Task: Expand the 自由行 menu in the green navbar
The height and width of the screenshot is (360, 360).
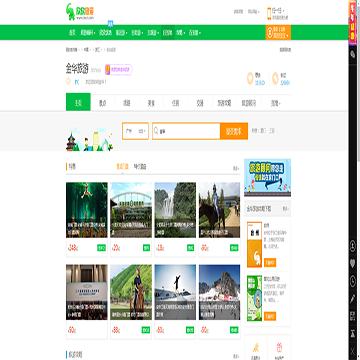Action: (x=137, y=33)
